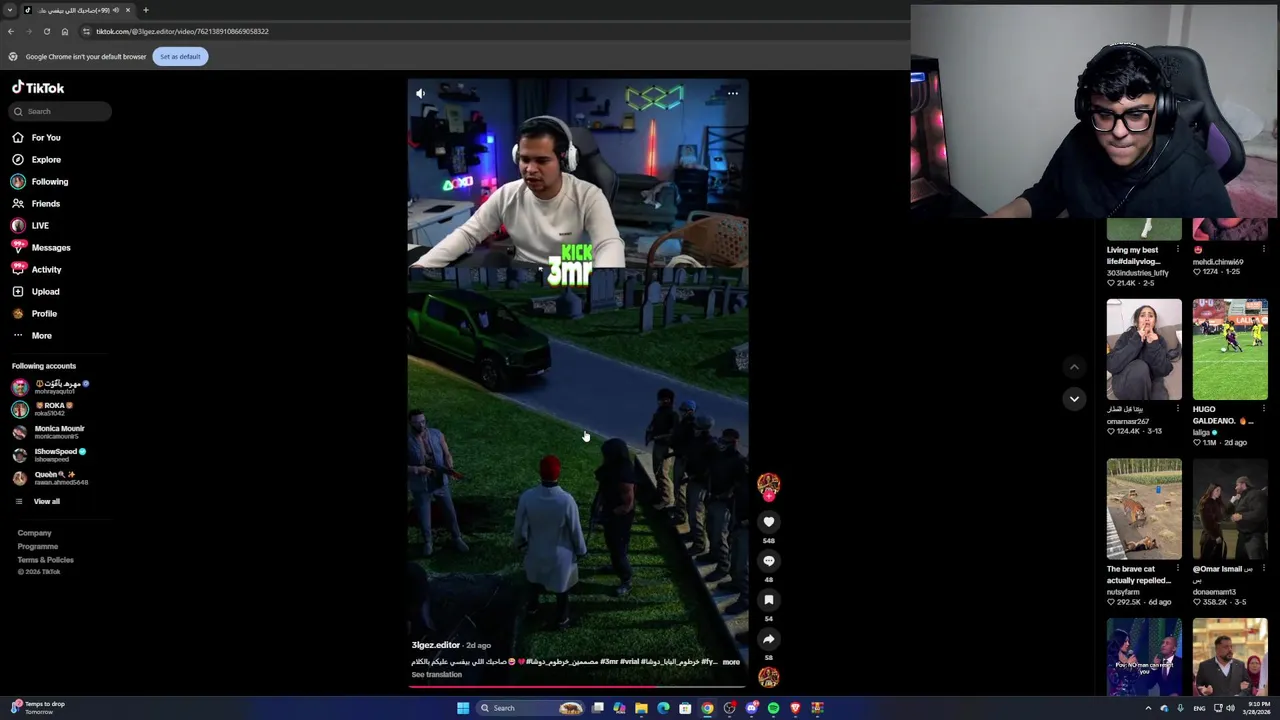Click the 3igez.editor username
Viewport: 1280px width, 720px height.
click(436, 645)
